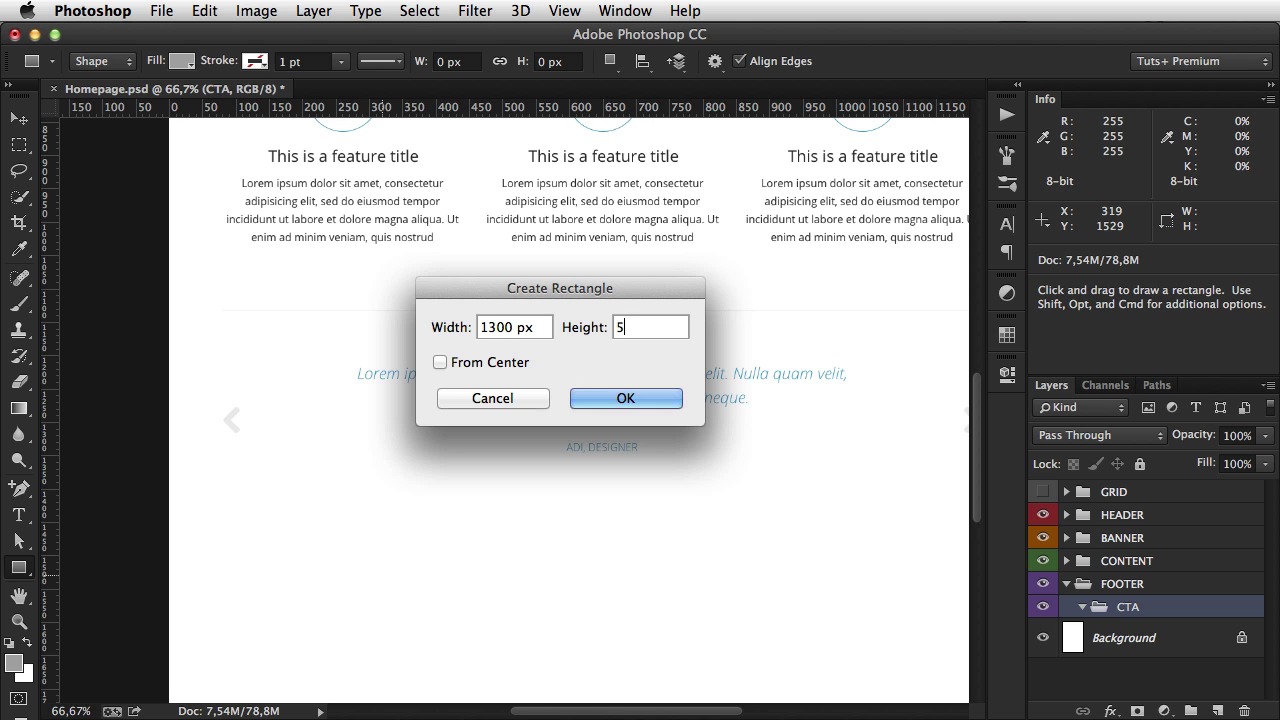This screenshot has width=1280, height=720.
Task: Expand the HEADER layer group
Action: [x=1066, y=515]
